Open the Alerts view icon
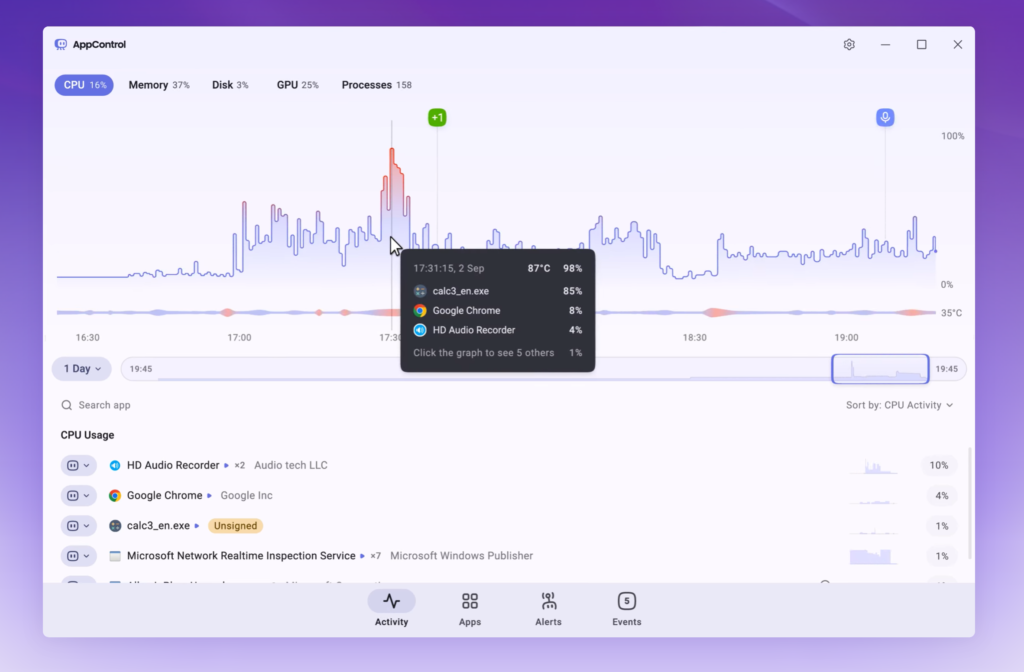This screenshot has height=672, width=1024. tap(548, 601)
